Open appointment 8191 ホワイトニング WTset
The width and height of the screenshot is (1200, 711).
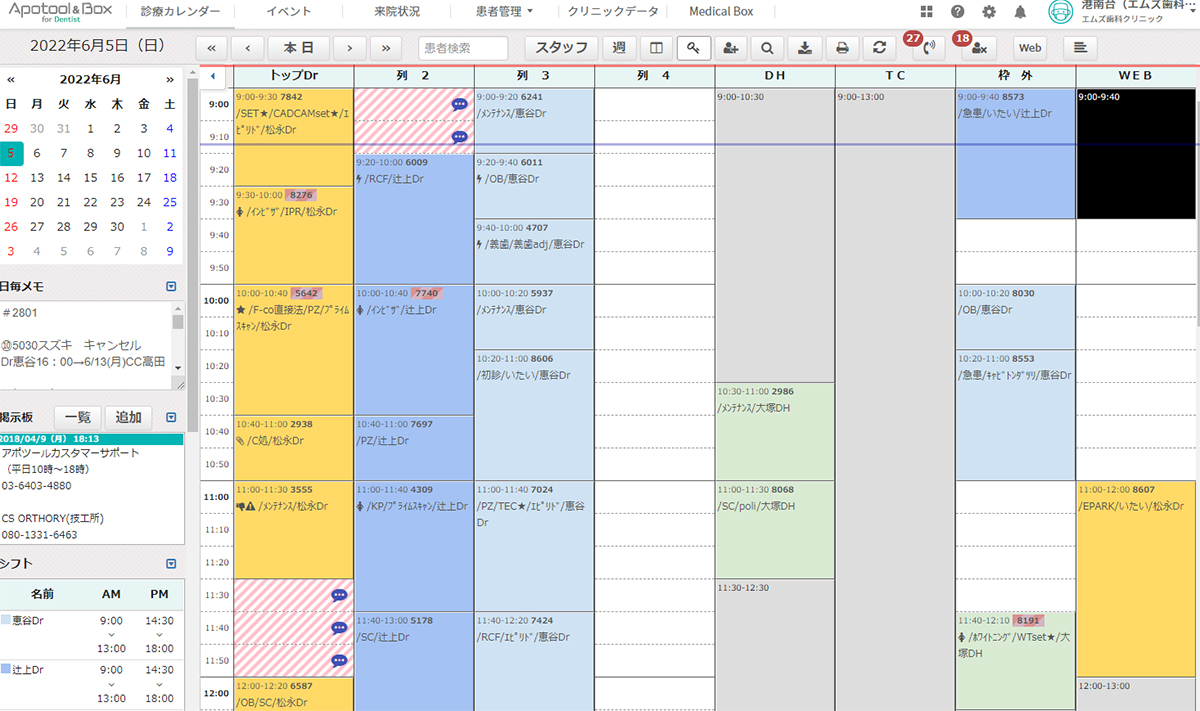point(1015,660)
